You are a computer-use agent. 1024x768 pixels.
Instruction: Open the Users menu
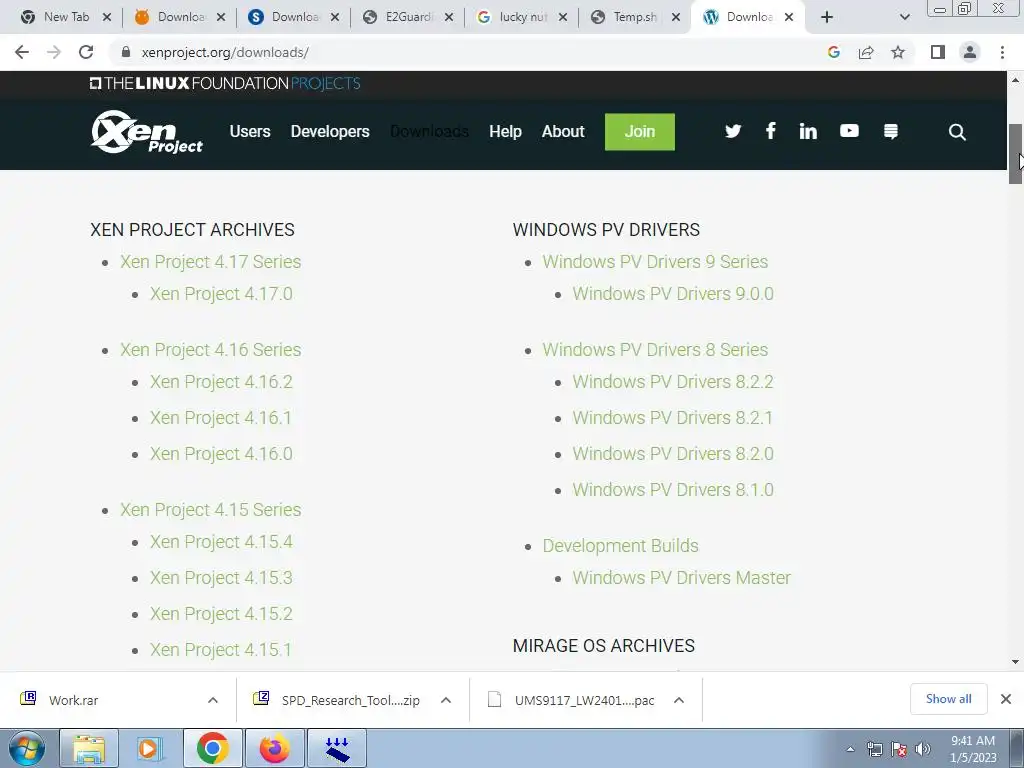click(x=249, y=131)
